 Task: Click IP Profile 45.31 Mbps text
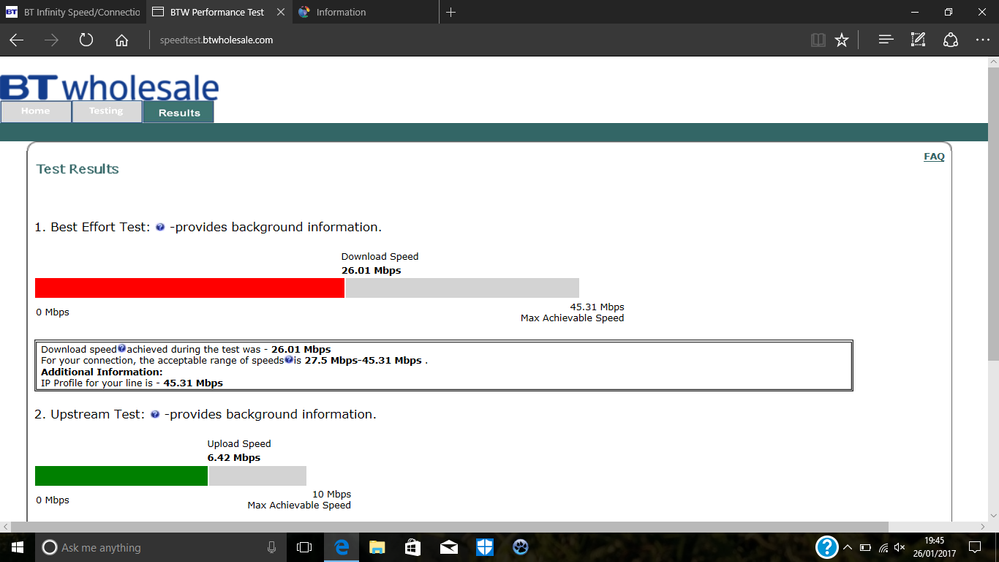132,383
